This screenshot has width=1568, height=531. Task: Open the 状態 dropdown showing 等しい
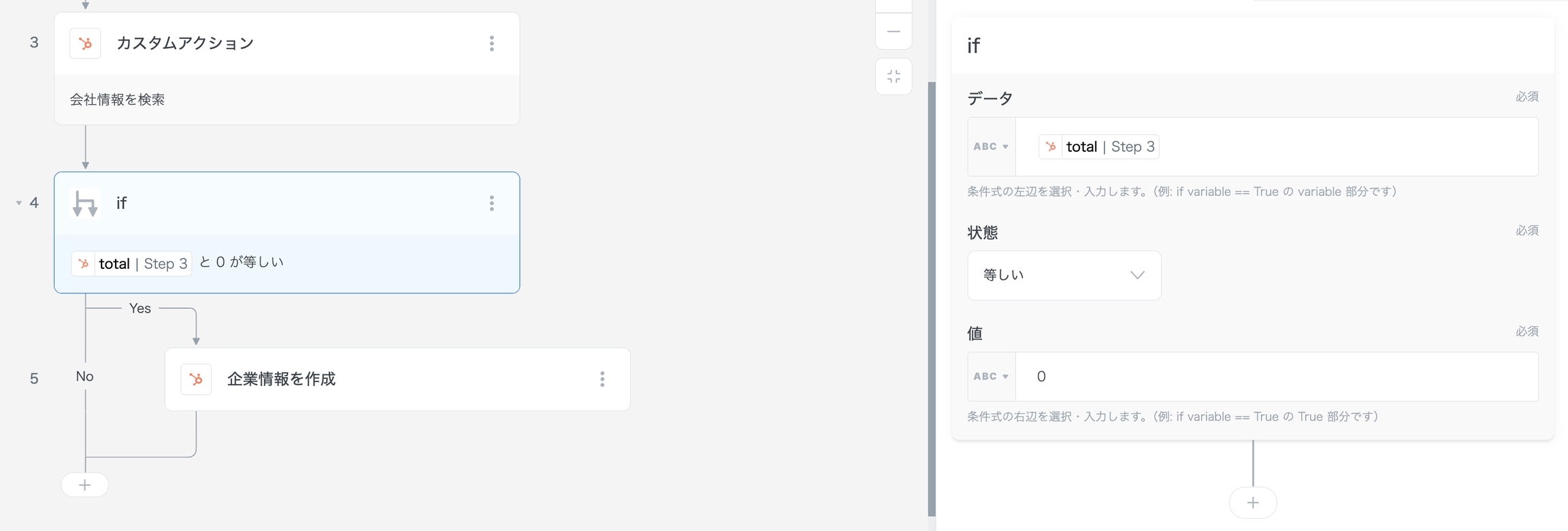[x=1064, y=276]
